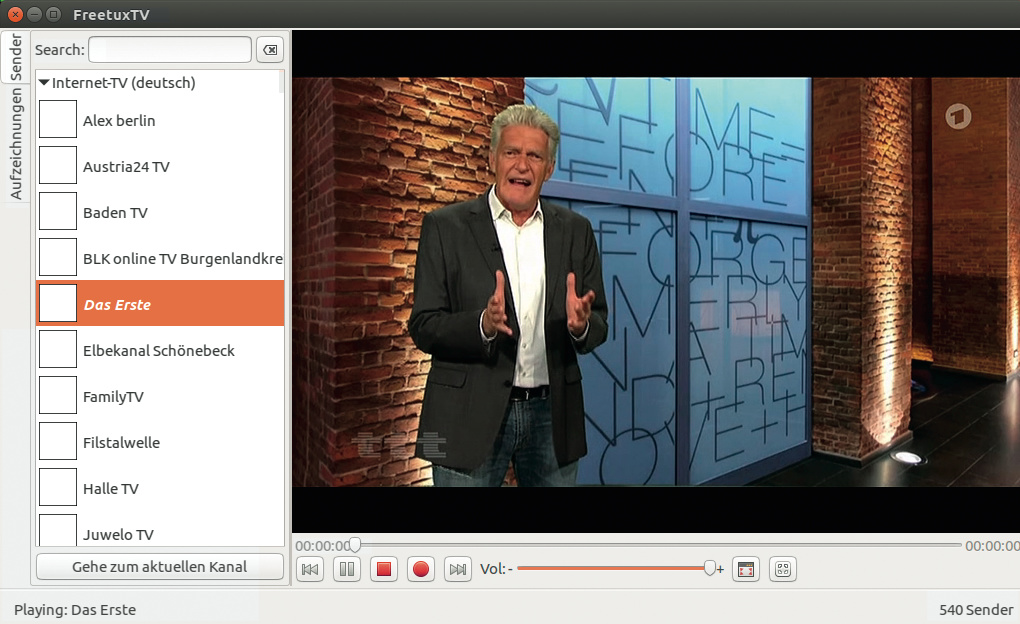The width and height of the screenshot is (1020, 624).
Task: Switch to the Sender tab
Action: pyautogui.click(x=16, y=56)
